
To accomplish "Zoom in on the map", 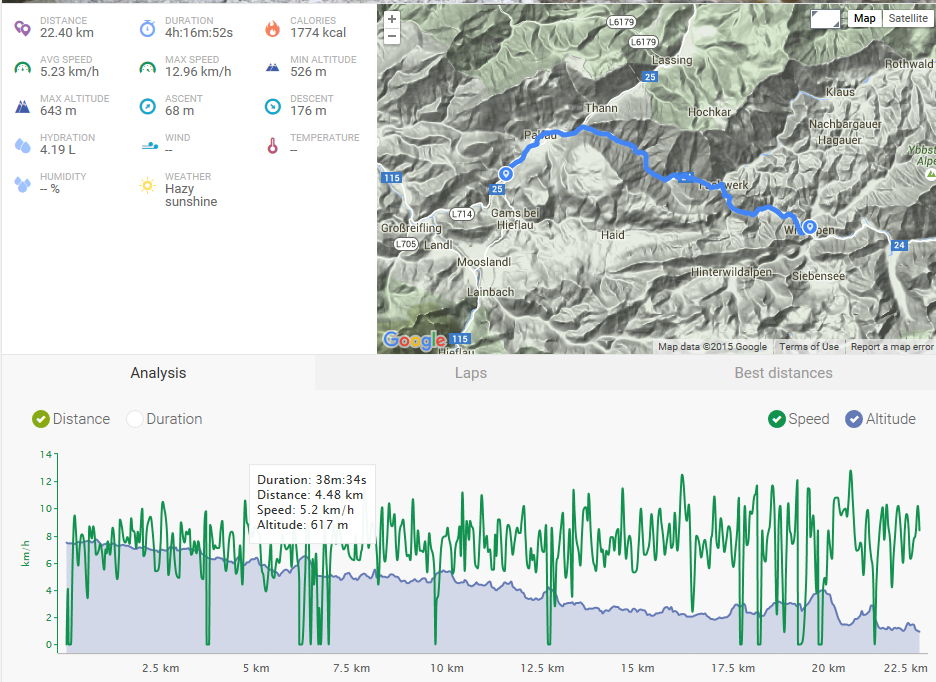I will (392, 19).
